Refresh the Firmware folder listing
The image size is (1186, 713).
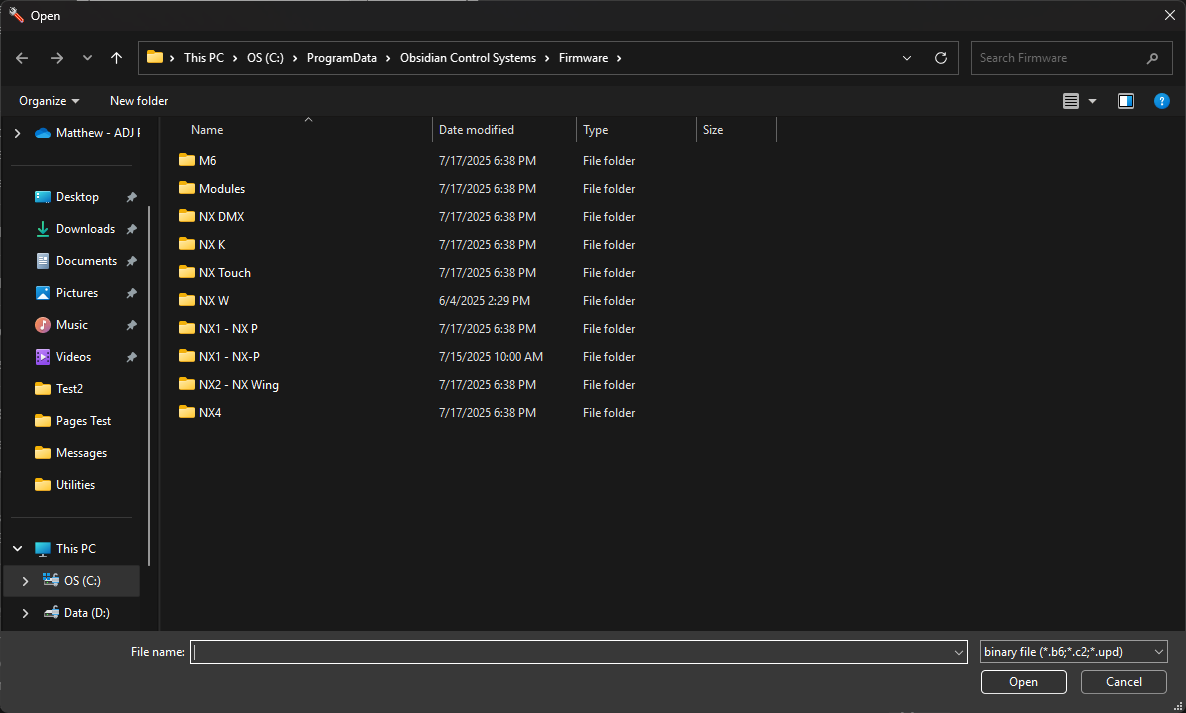[940, 58]
